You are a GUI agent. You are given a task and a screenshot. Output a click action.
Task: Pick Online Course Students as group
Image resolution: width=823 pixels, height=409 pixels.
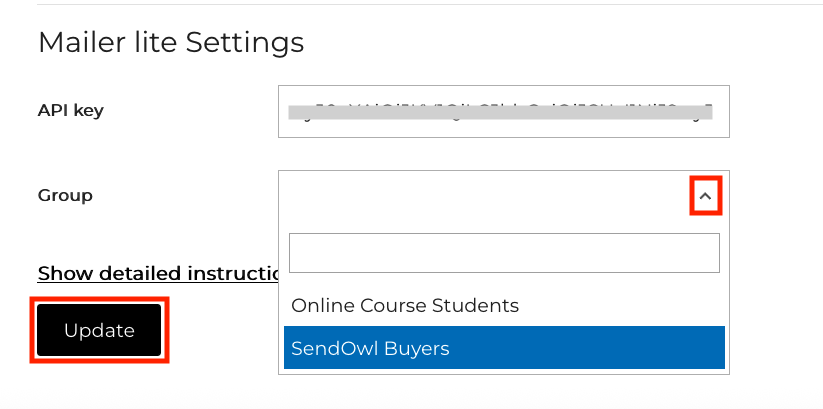click(x=405, y=305)
